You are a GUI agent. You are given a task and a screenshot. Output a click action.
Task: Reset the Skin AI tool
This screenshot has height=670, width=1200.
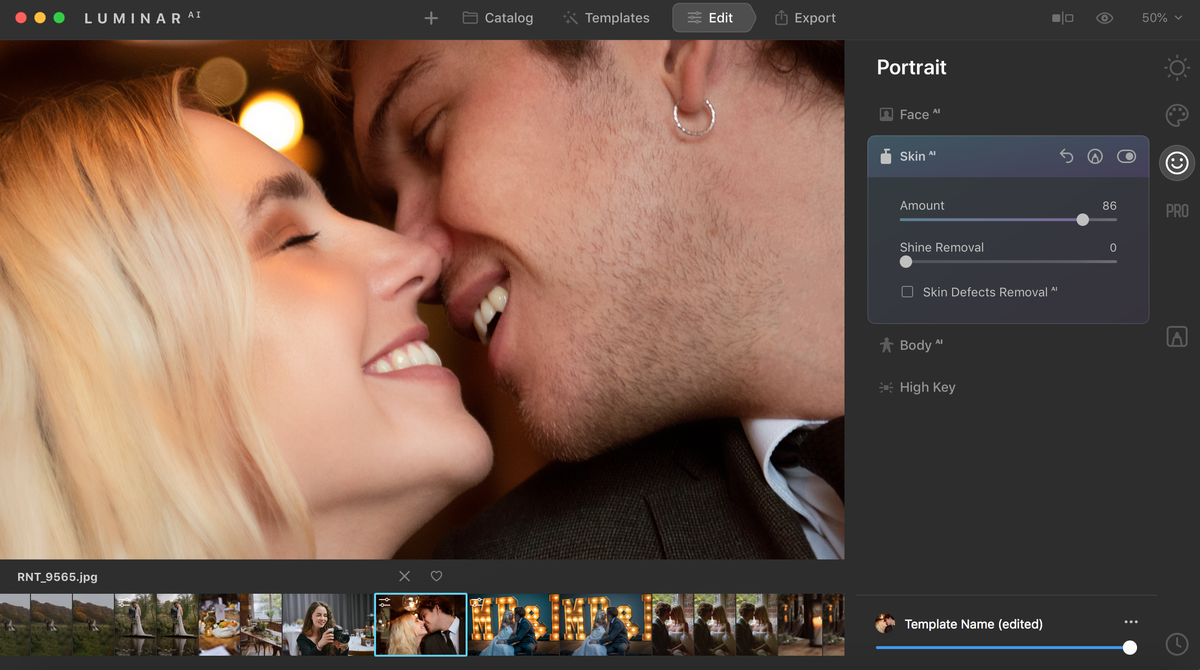(1066, 156)
